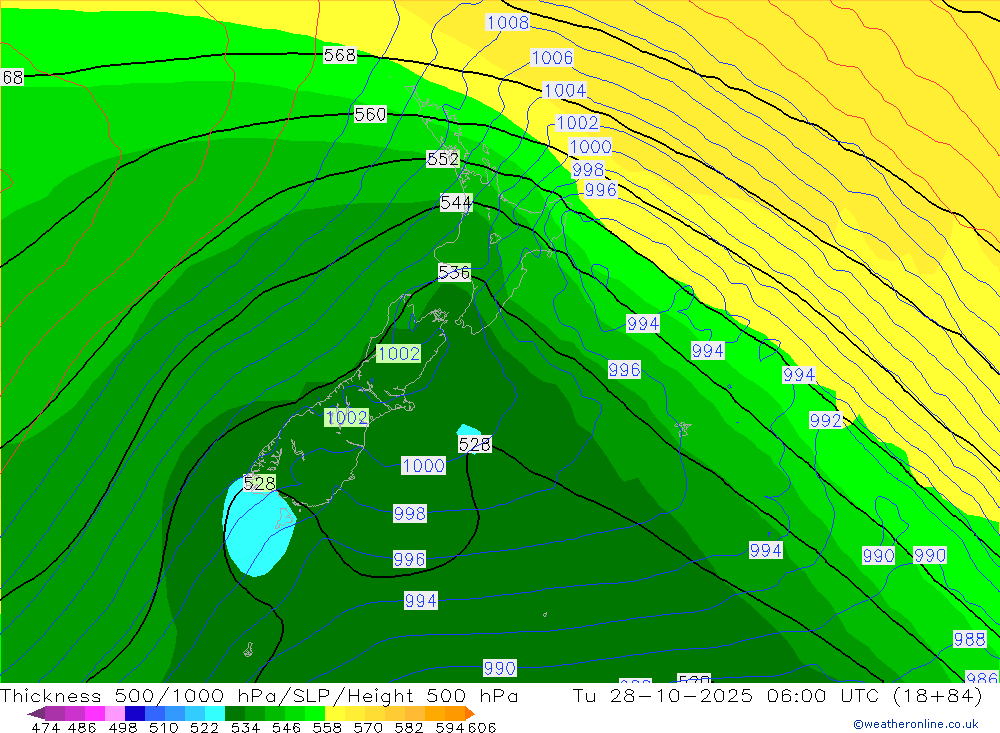The image size is (1000, 733).
Task: Click the forecast date 'Tu 28-10-2025 06:00 UTC (18+84)'
Action: tap(777, 695)
